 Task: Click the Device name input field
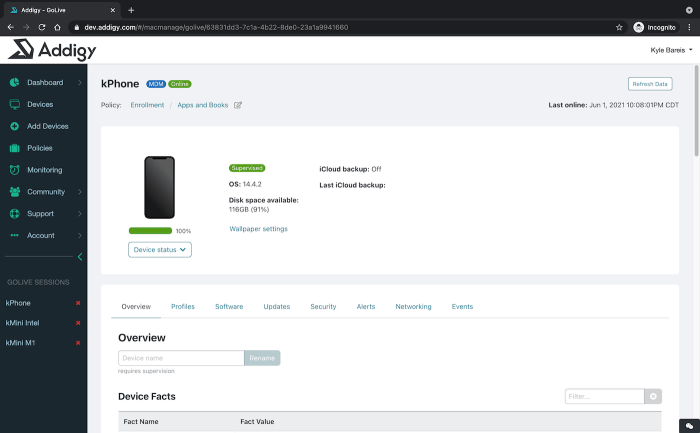181,358
